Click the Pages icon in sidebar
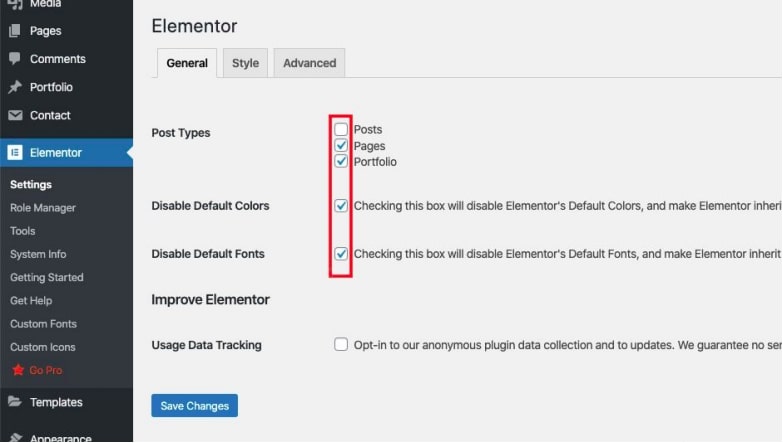Viewport: 783px width, 443px height. (x=15, y=31)
